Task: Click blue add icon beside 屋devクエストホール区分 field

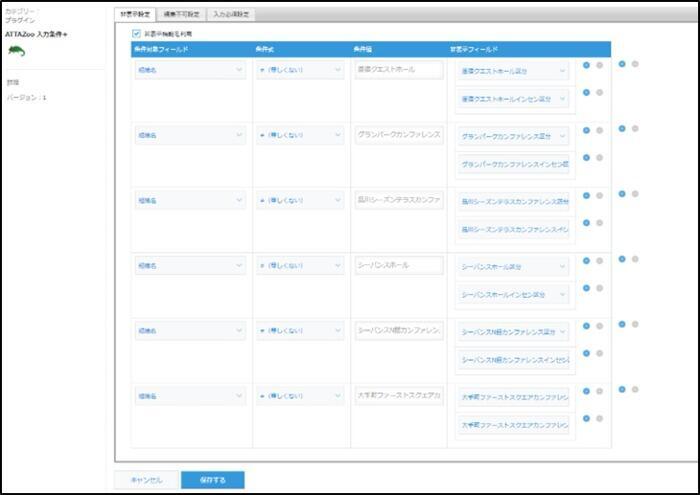Action: 586,65
